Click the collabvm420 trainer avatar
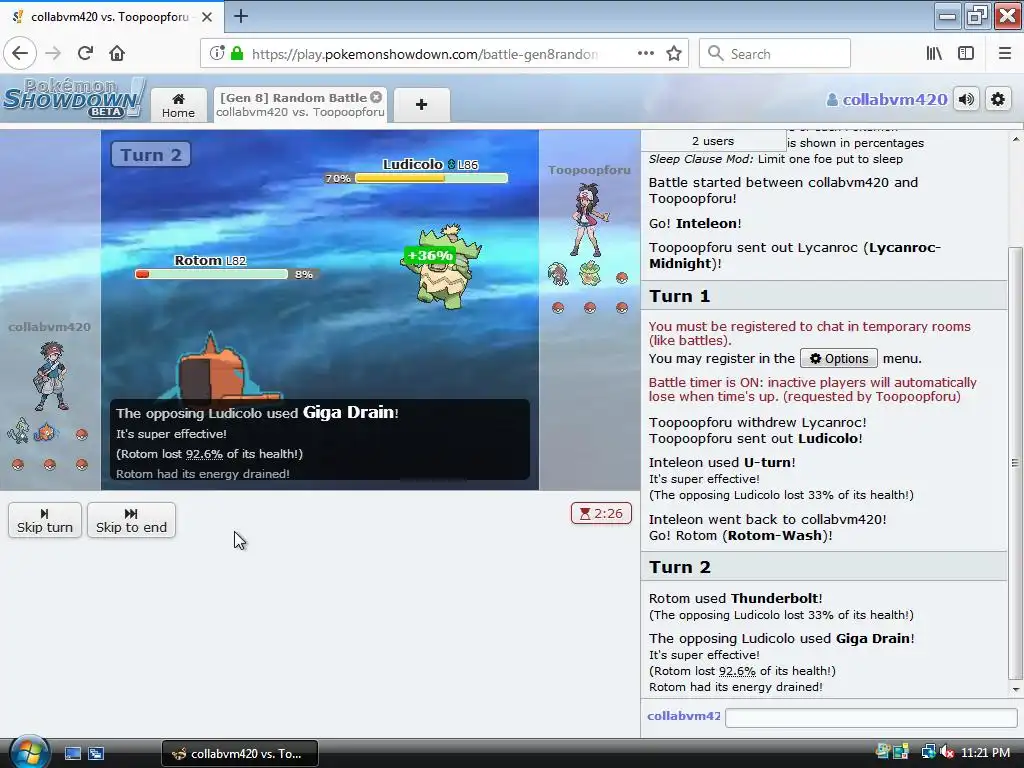This screenshot has height=768, width=1024. pos(52,376)
